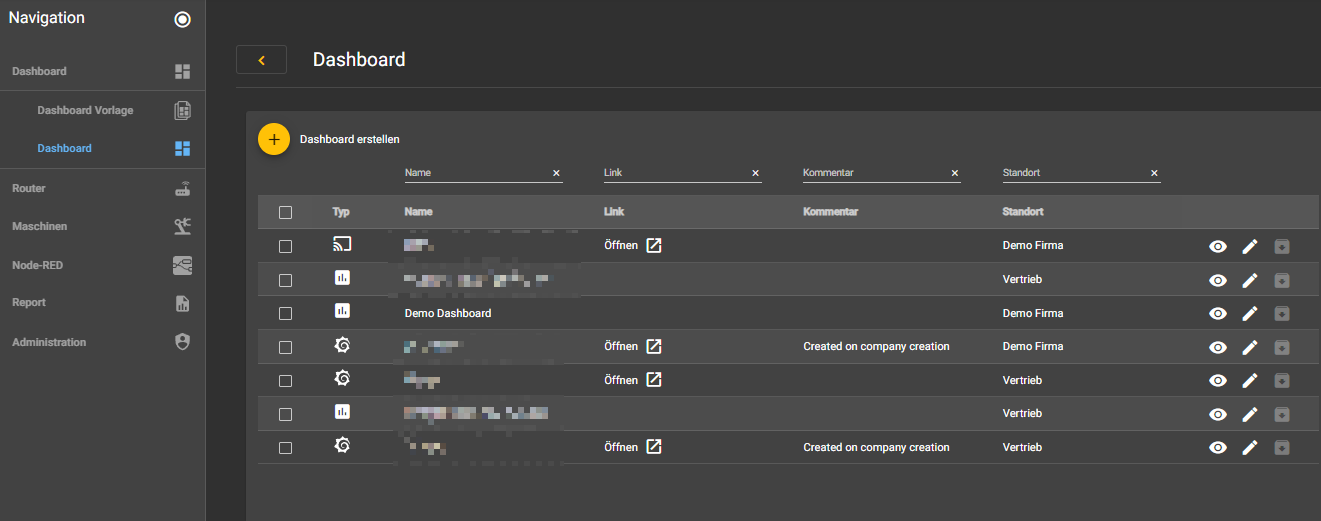Screen dimensions: 1321x521
Task: Select the highlighted Dashboard submenu item
Action: point(65,149)
